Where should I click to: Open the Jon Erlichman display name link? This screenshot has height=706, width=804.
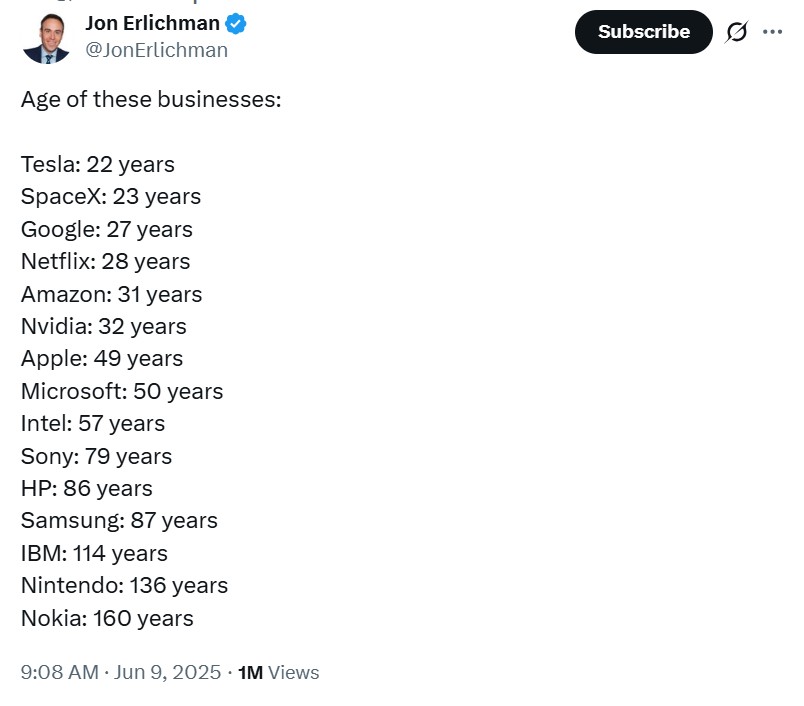click(152, 24)
